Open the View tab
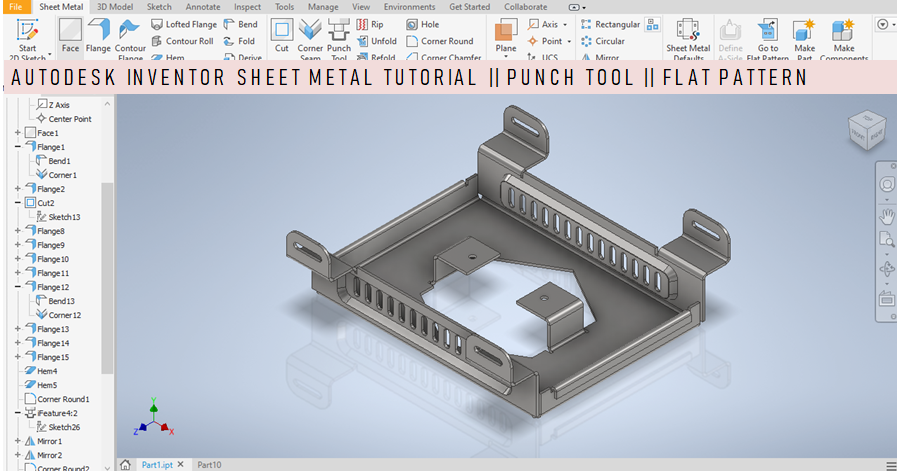Screen dimensions: 897x471 pyautogui.click(x=360, y=7)
